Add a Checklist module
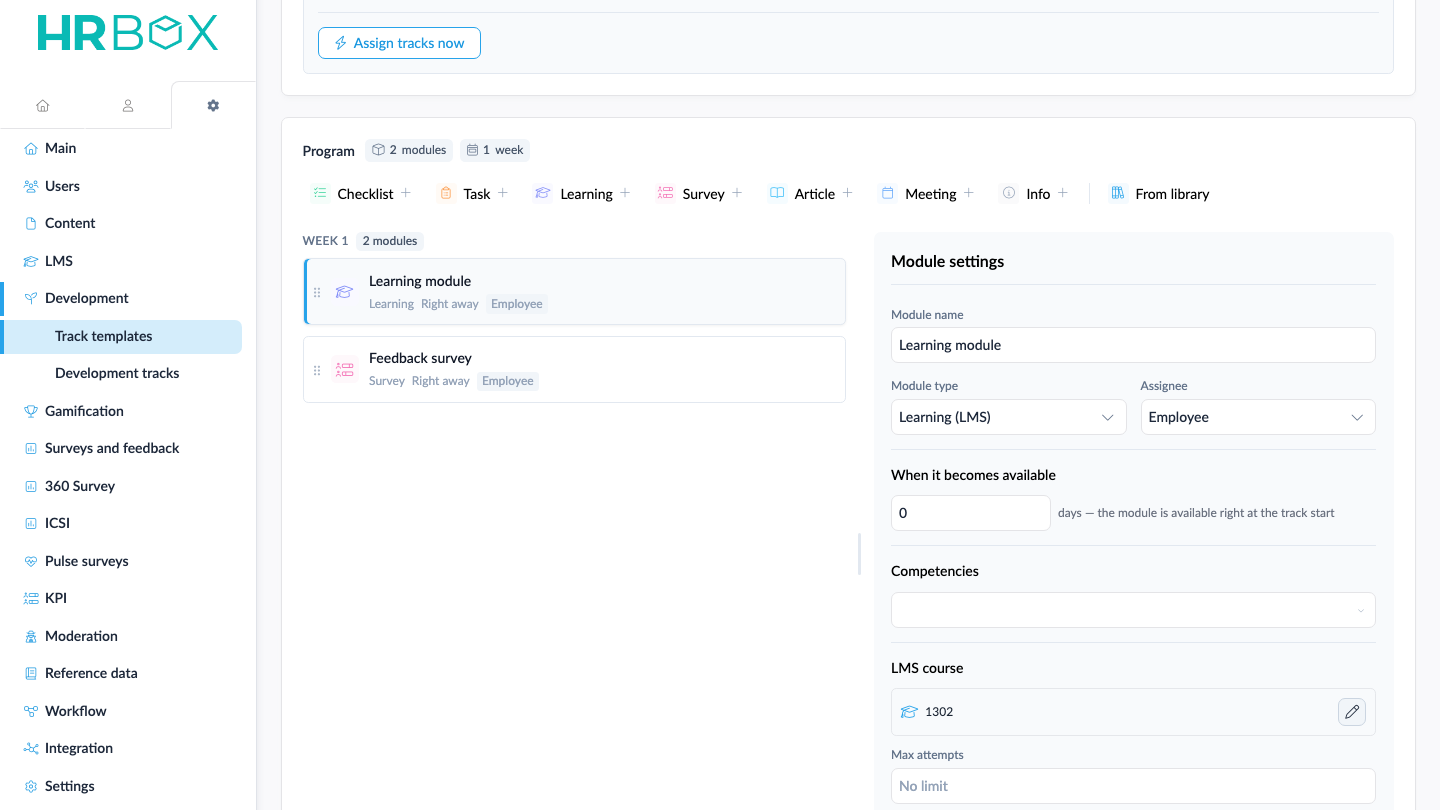Screen dimensions: 1440x810 tap(362, 194)
